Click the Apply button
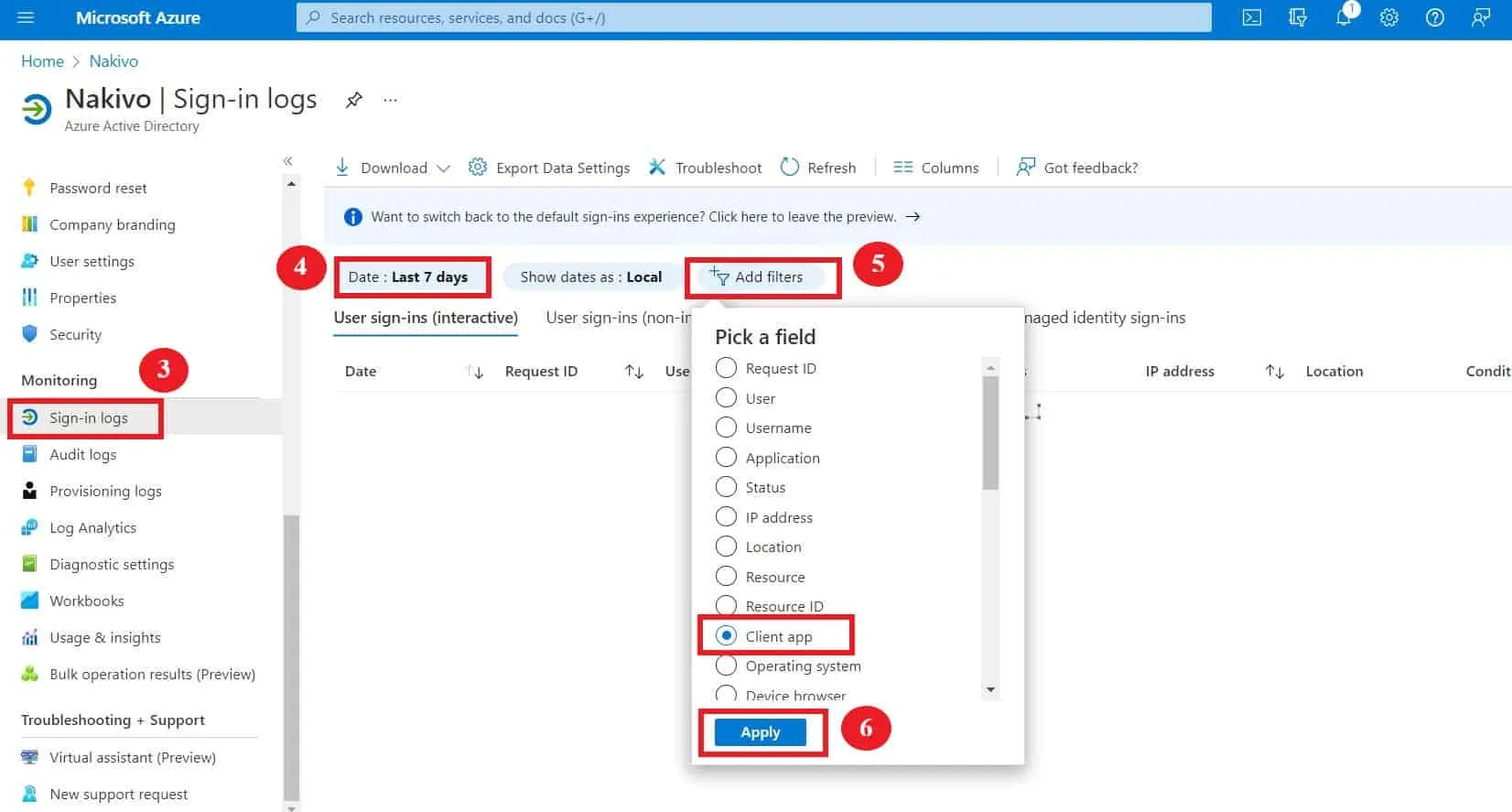This screenshot has height=812, width=1512. (760, 732)
